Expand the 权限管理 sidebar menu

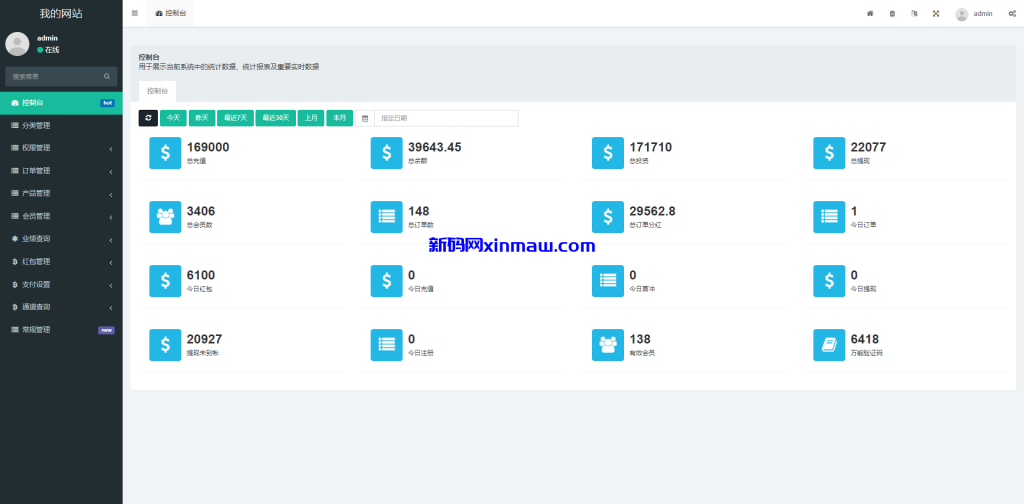[x=60, y=148]
